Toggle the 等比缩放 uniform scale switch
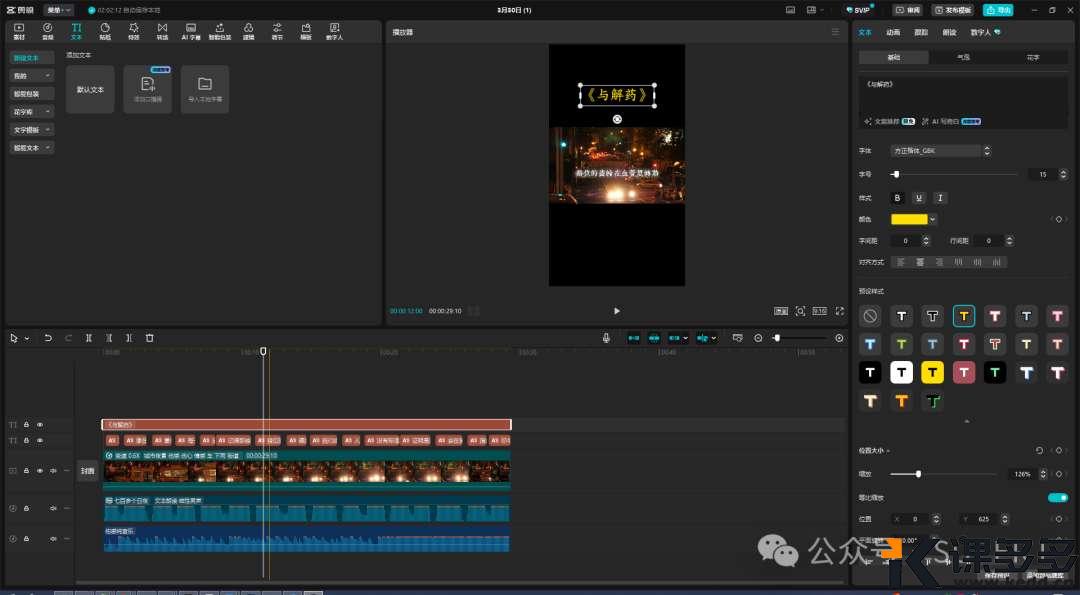The width and height of the screenshot is (1080, 595). (x=1057, y=497)
